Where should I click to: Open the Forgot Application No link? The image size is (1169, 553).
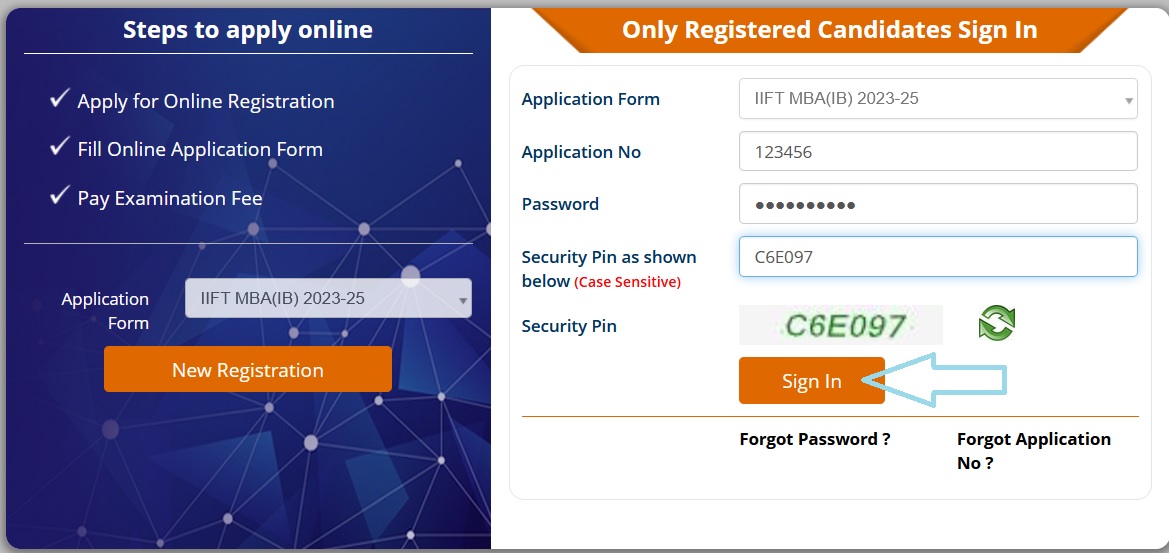coord(1033,451)
